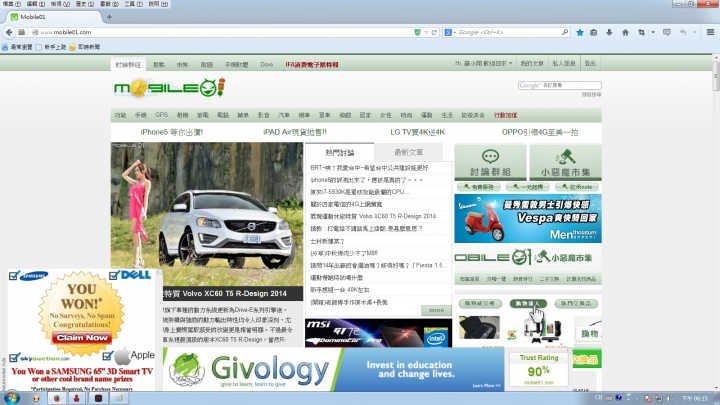This screenshot has height=405, width=720.
Task: Open the 我的文章 link
Action: [532, 63]
